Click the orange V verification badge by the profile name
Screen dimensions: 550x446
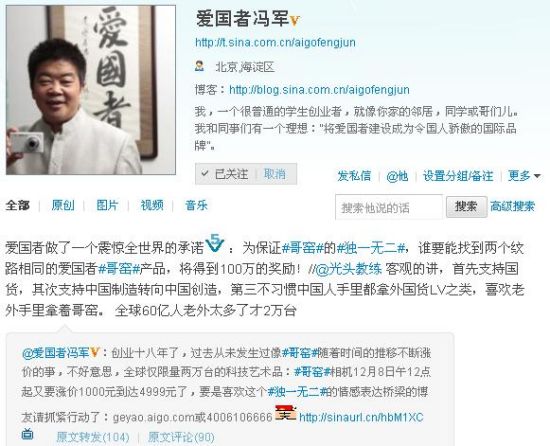coord(295,21)
